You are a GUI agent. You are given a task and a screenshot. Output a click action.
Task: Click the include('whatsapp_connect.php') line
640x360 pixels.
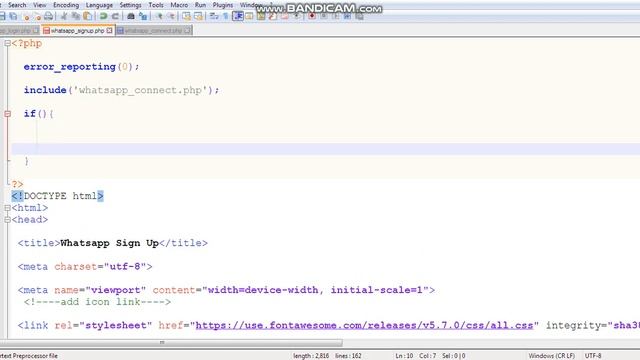[x=121, y=90]
